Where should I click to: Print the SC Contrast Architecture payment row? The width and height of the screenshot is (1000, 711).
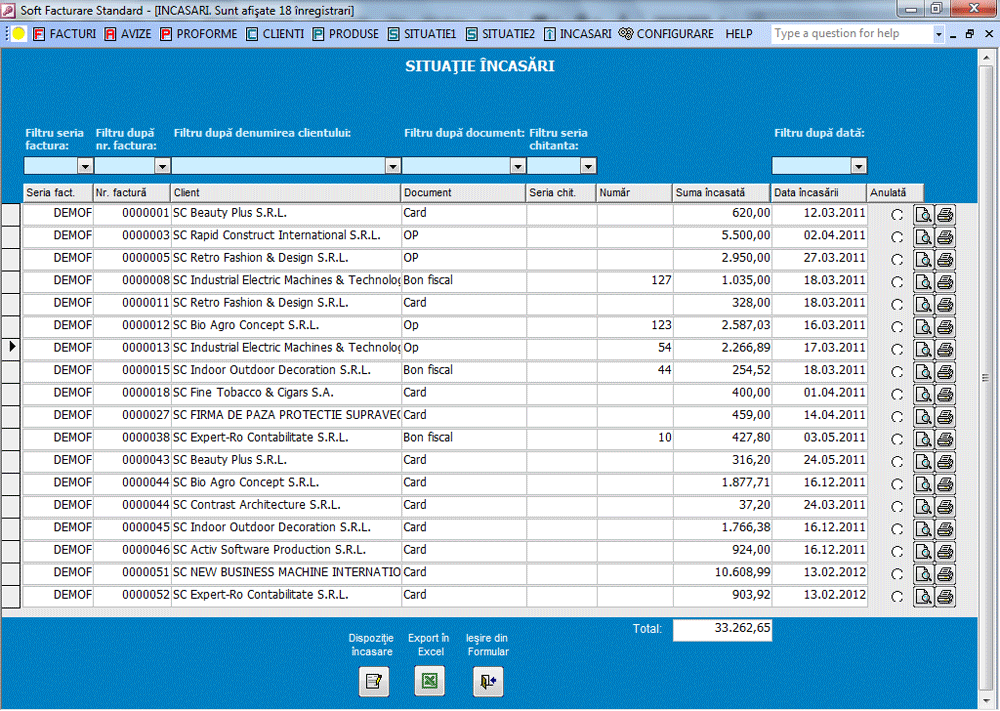pyautogui.click(x=945, y=506)
